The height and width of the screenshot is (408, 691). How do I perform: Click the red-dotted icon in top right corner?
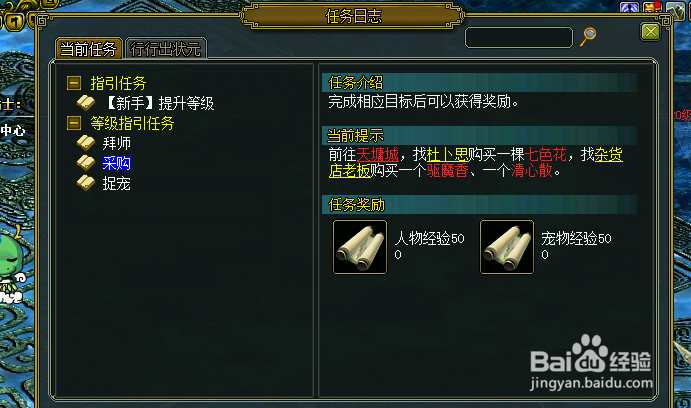[652, 7]
